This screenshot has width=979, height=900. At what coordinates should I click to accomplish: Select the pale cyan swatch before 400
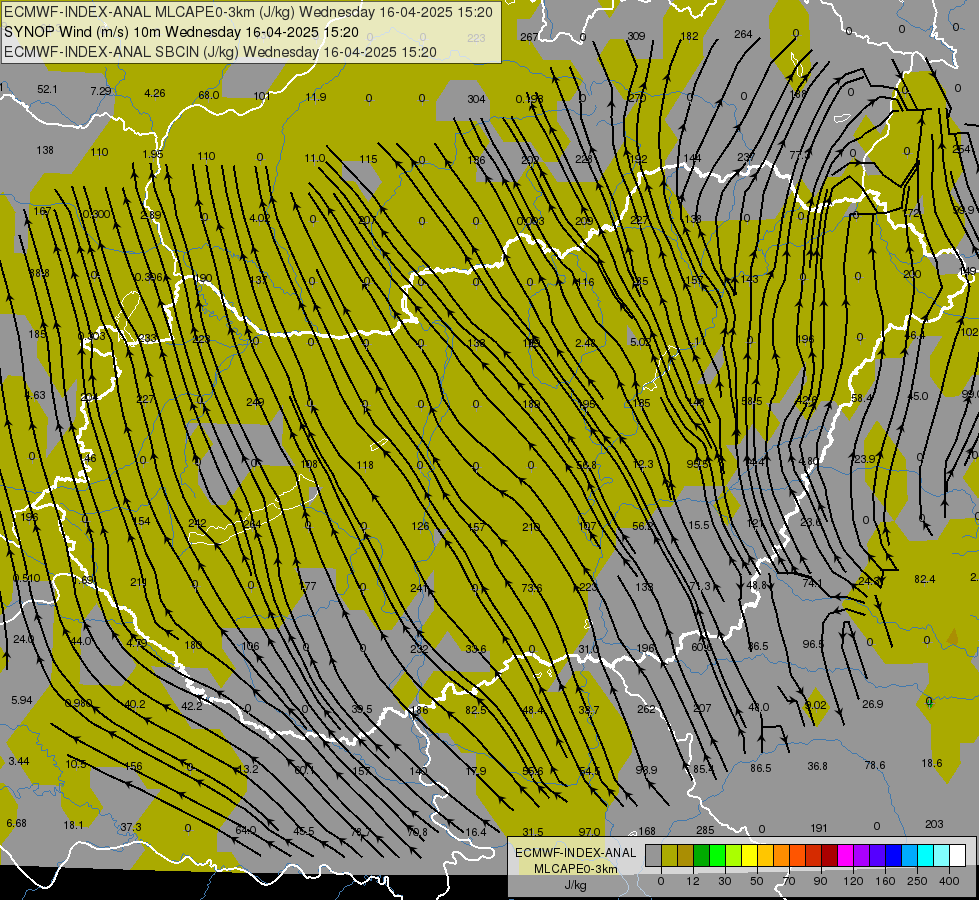pyautogui.click(x=942, y=855)
